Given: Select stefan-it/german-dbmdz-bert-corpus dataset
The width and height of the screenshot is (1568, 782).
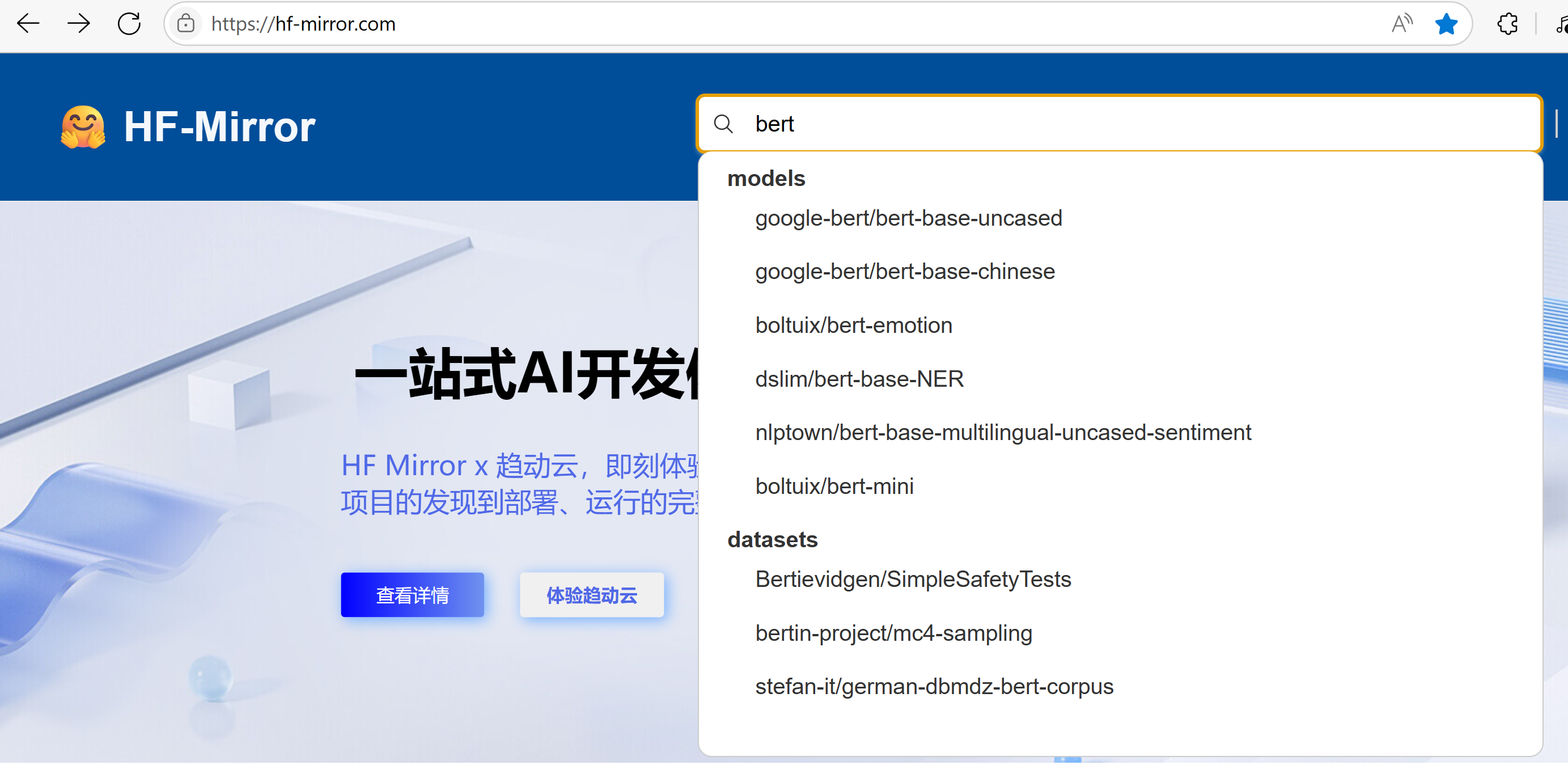Looking at the screenshot, I should (934, 686).
